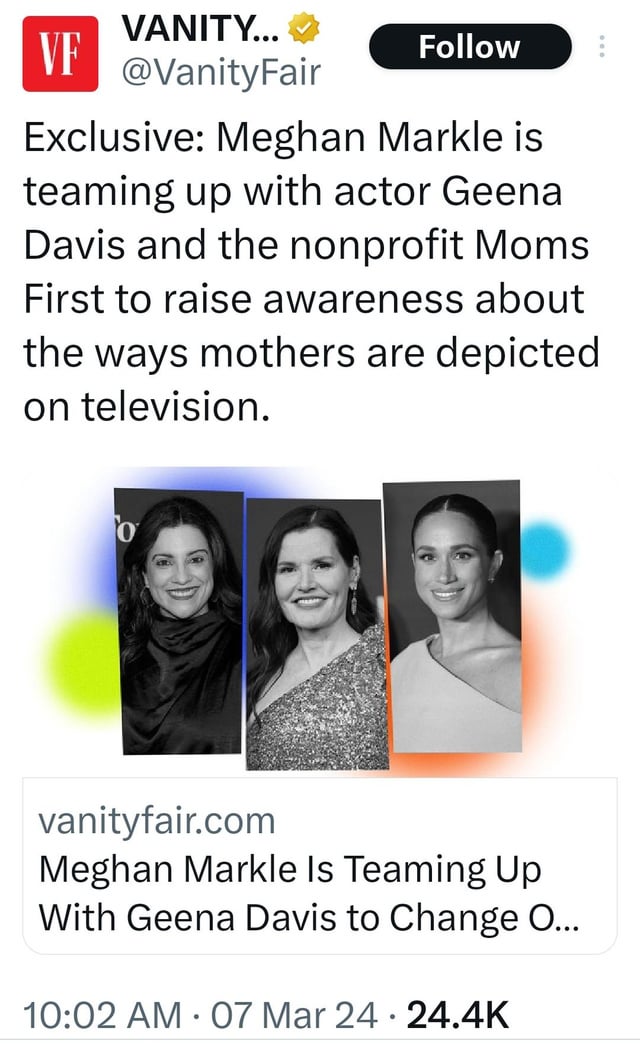Open the three-dot more options menu
640x1047 pixels.
601,47
